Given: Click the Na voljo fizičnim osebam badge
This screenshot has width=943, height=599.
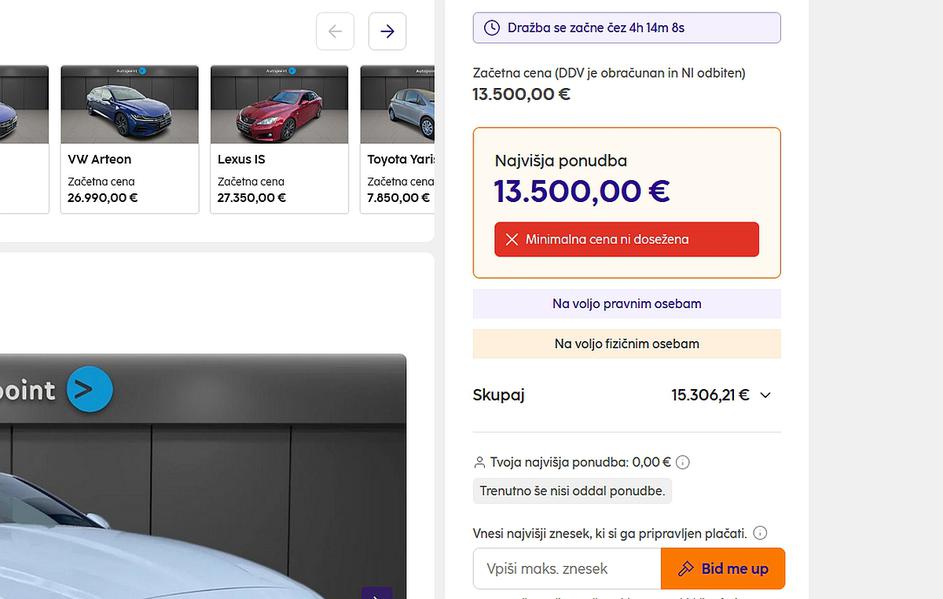Looking at the screenshot, I should (626, 344).
